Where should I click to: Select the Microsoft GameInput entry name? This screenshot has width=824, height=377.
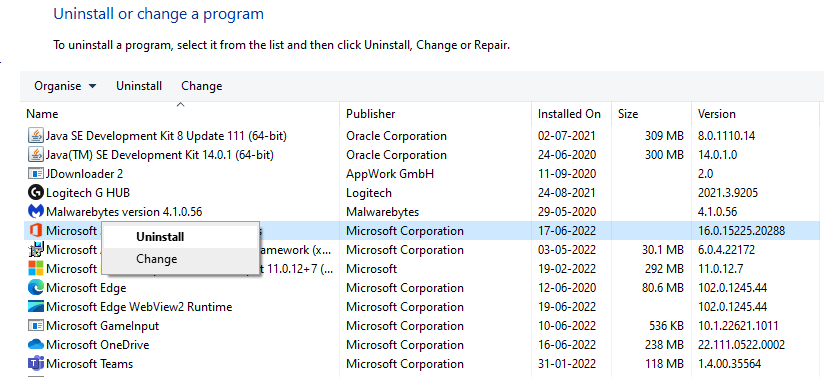click(x=102, y=325)
